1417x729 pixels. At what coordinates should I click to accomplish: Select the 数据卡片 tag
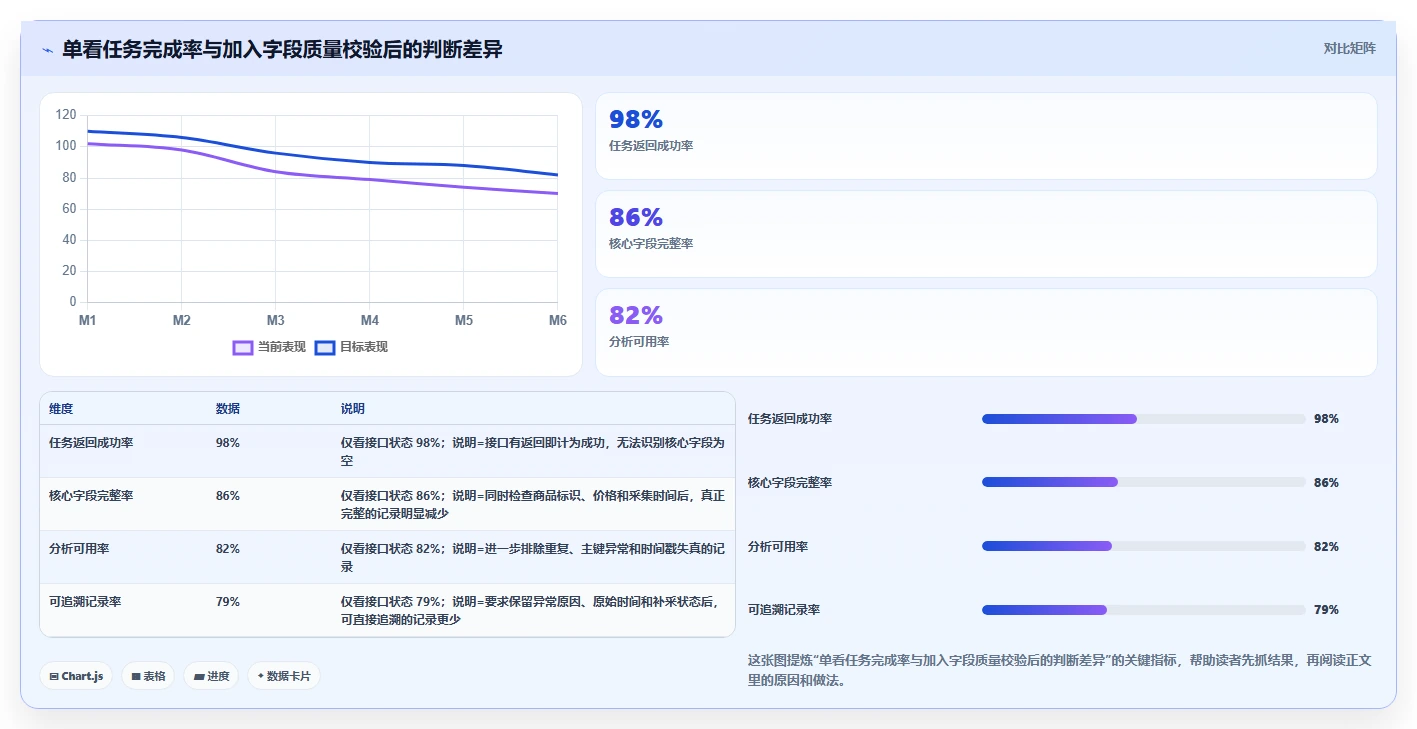284,676
